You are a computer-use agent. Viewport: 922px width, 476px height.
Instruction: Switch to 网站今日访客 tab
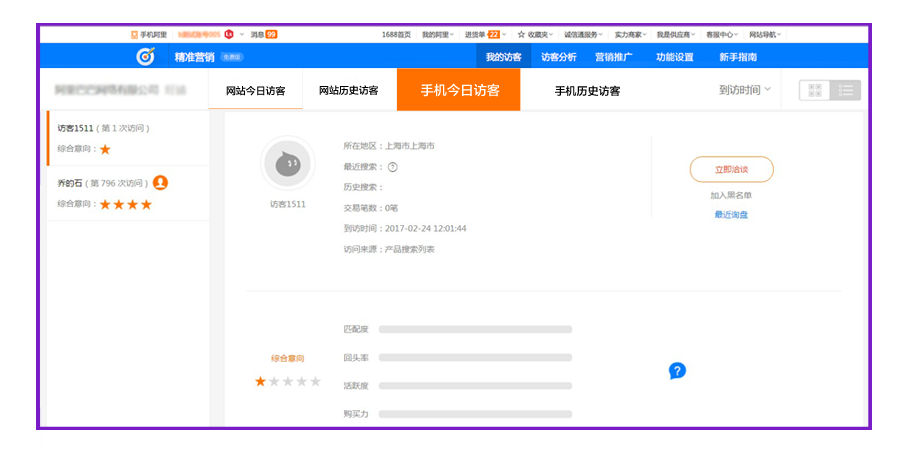pos(256,90)
